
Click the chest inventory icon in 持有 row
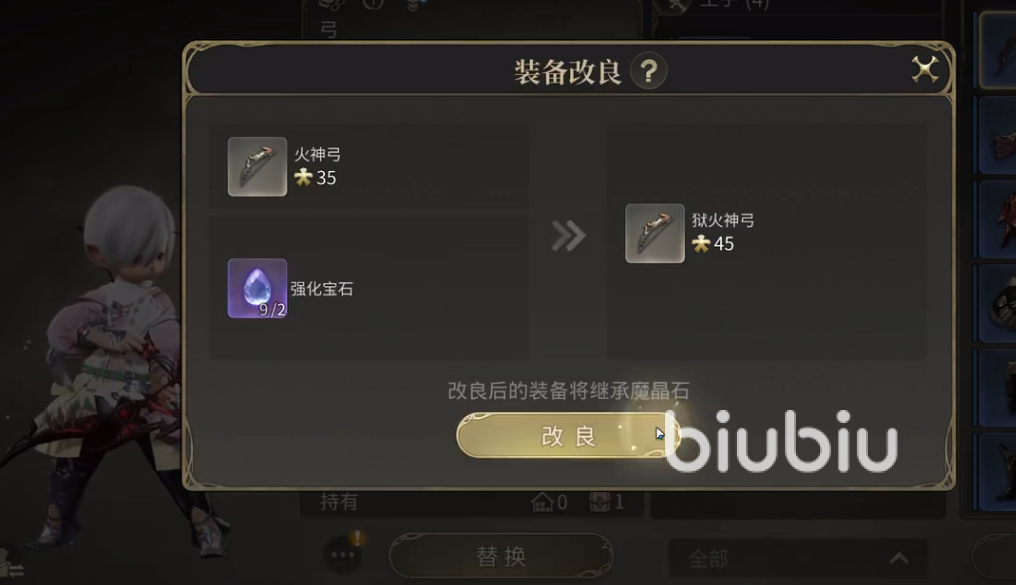point(599,501)
